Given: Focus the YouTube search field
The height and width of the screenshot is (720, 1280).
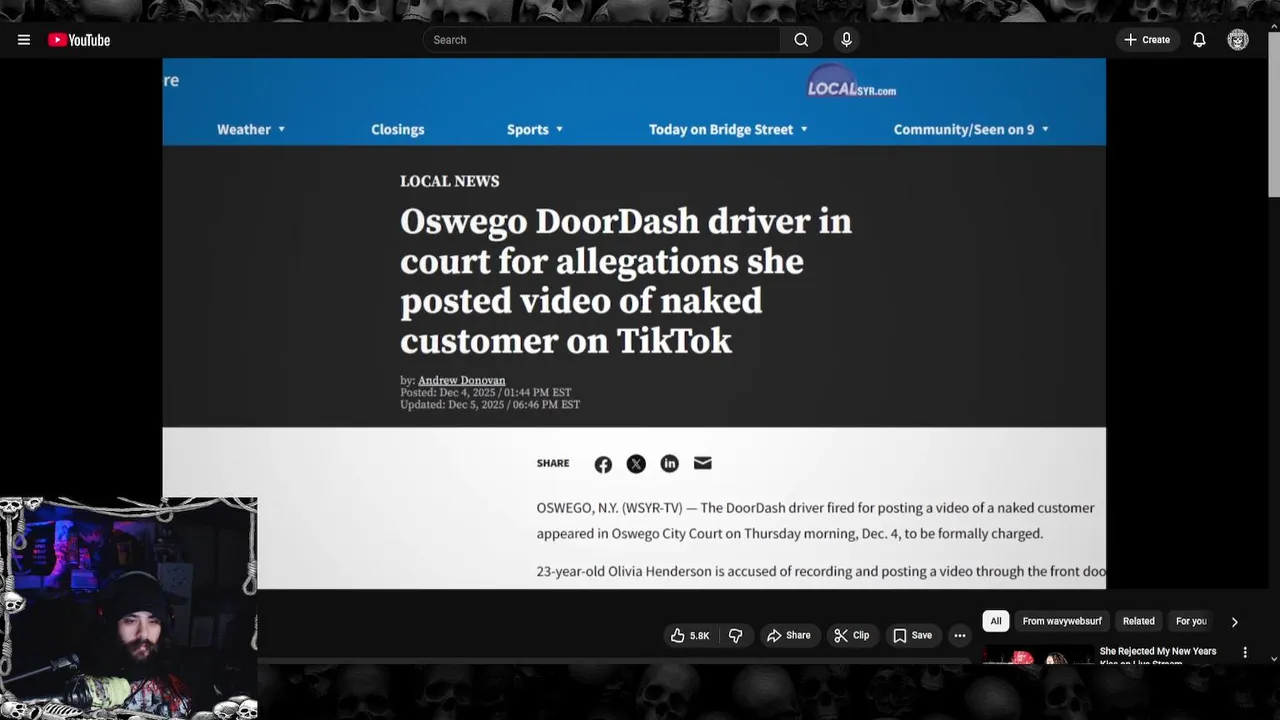Looking at the screenshot, I should pyautogui.click(x=602, y=40).
